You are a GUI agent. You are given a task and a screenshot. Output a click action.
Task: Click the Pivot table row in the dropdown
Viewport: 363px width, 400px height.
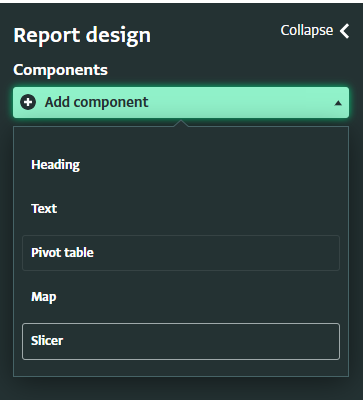pyautogui.click(x=181, y=253)
